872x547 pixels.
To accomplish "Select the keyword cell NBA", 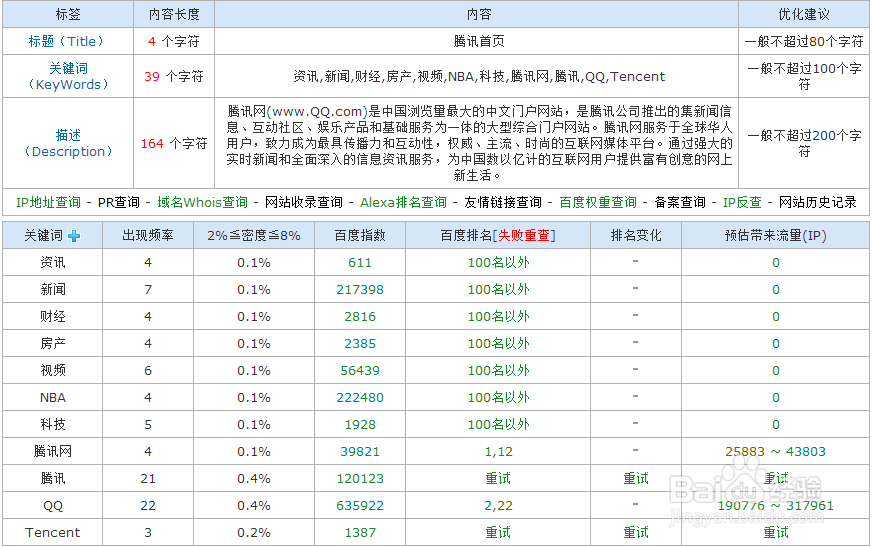I will [x=52, y=397].
